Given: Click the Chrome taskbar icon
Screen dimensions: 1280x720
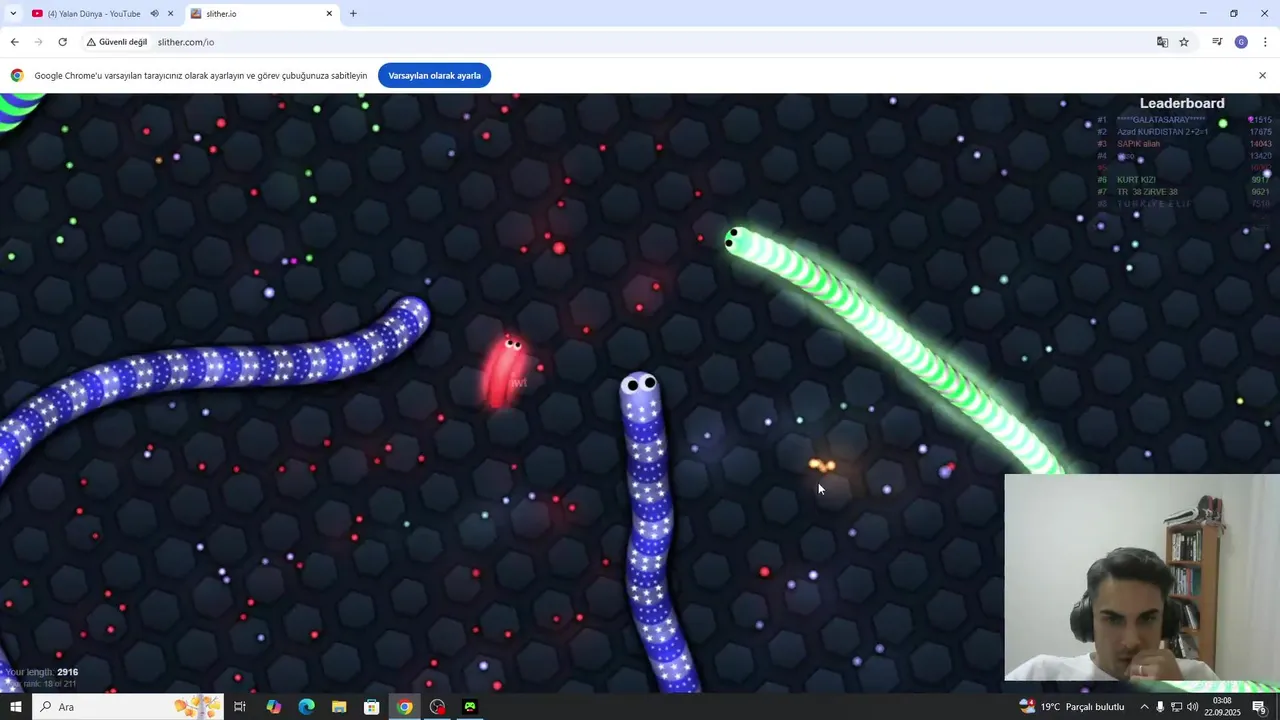Looking at the screenshot, I should click(x=404, y=707).
